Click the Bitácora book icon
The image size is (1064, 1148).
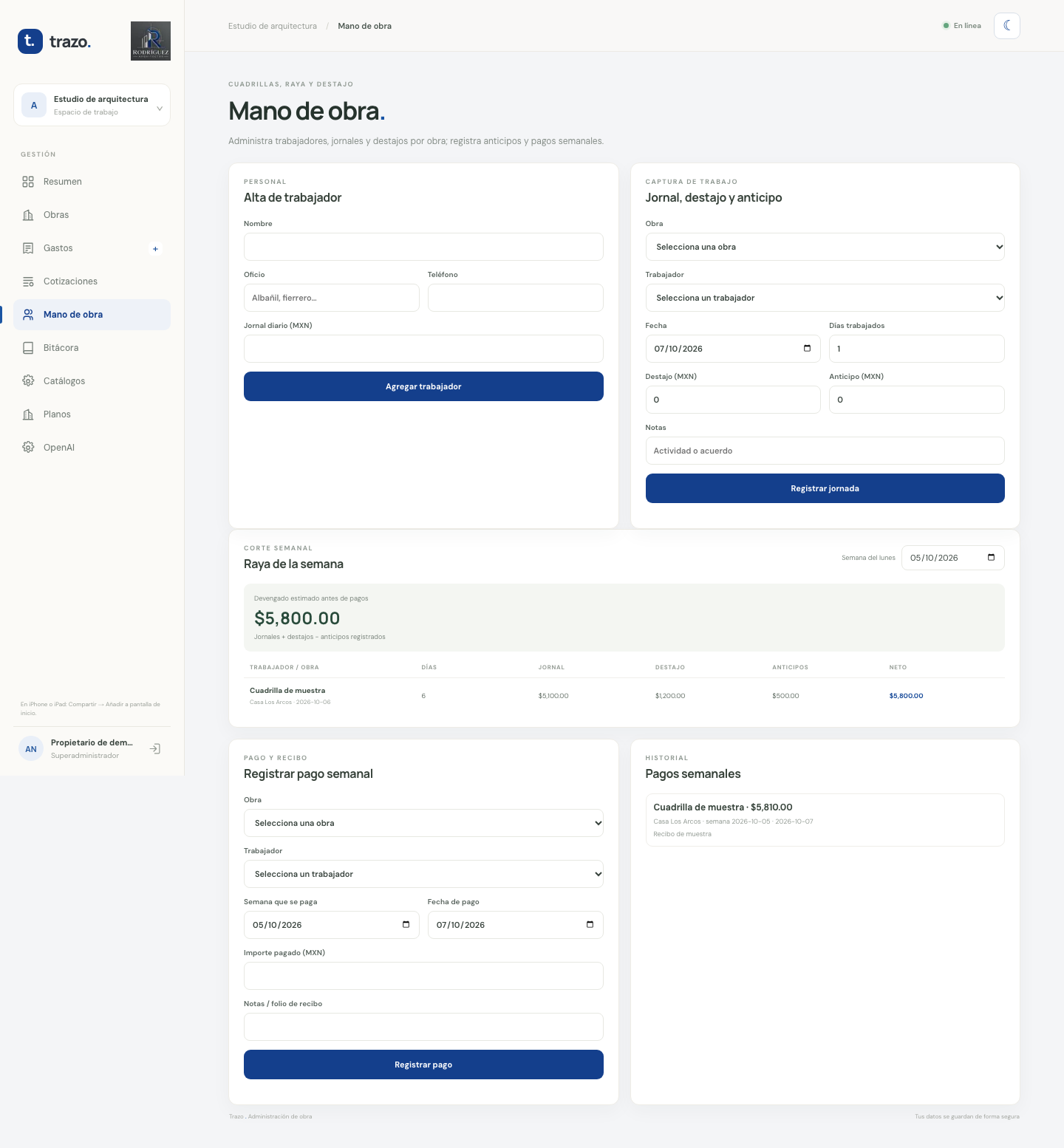tap(28, 348)
